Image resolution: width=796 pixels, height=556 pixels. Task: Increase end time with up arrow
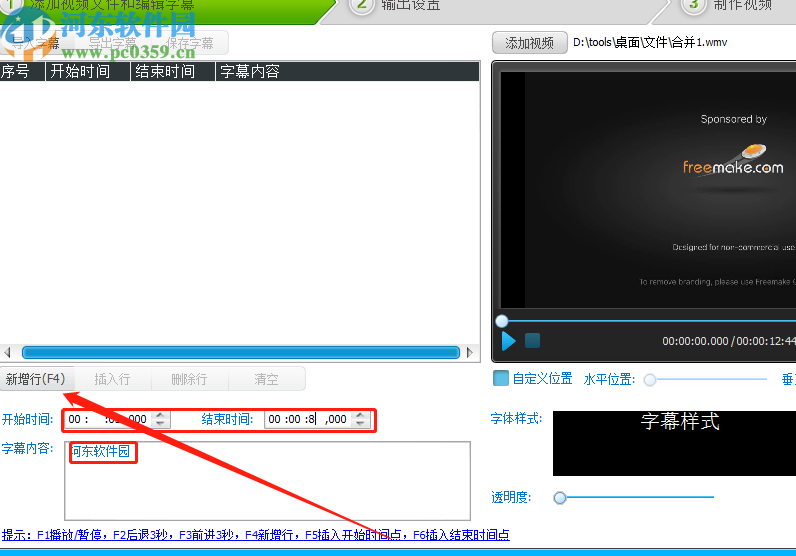coord(360,415)
